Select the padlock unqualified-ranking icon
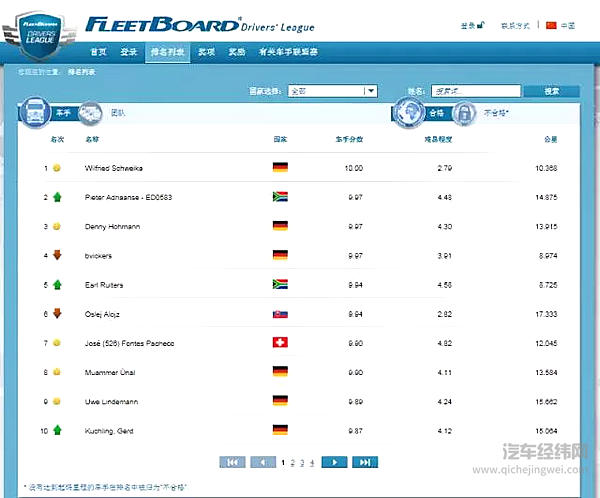The image size is (600, 498). 464,113
